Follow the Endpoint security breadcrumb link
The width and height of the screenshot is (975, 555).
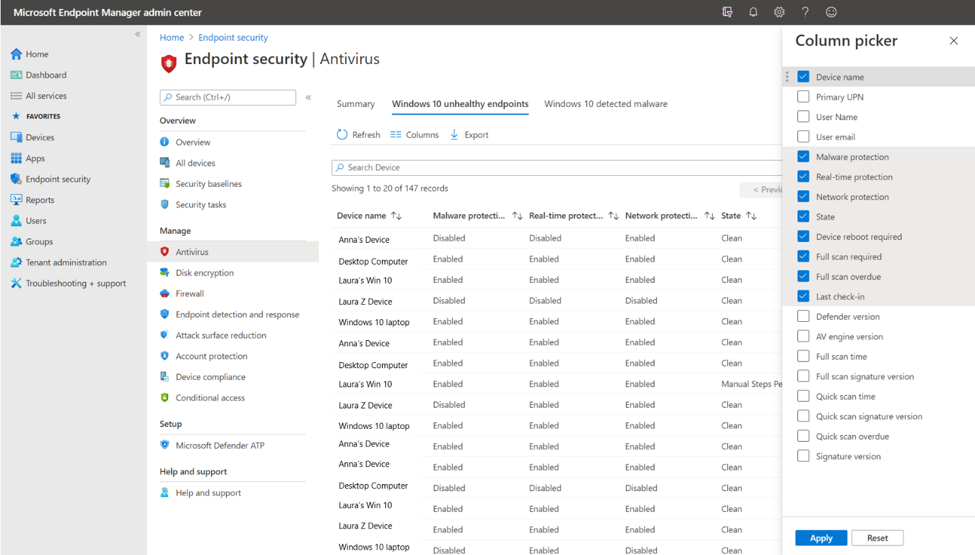click(x=233, y=37)
